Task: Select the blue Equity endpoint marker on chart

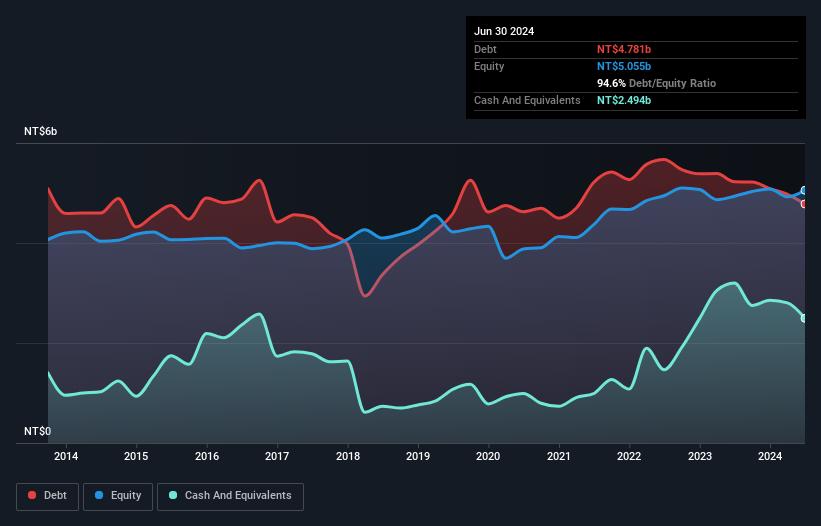Action: point(803,191)
